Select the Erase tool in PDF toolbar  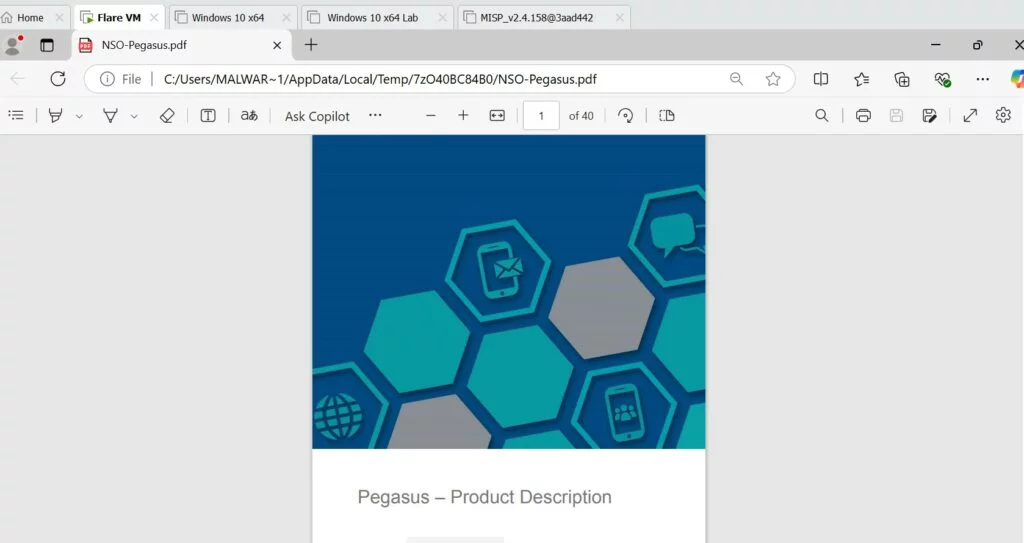point(167,116)
